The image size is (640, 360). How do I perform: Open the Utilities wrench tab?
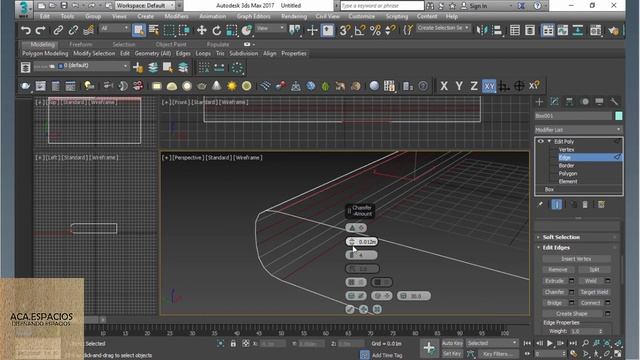tap(614, 102)
